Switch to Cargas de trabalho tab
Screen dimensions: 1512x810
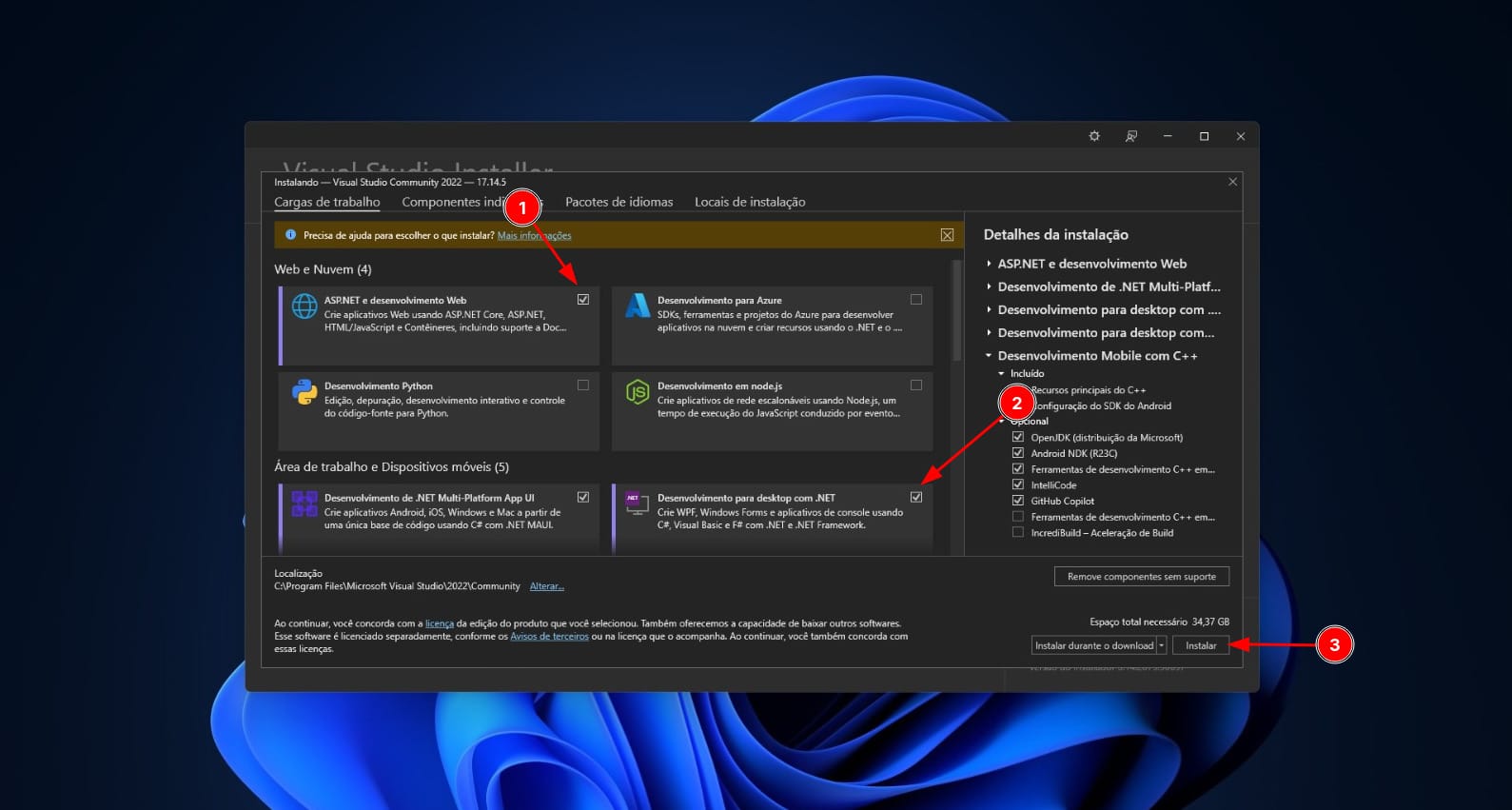327,202
